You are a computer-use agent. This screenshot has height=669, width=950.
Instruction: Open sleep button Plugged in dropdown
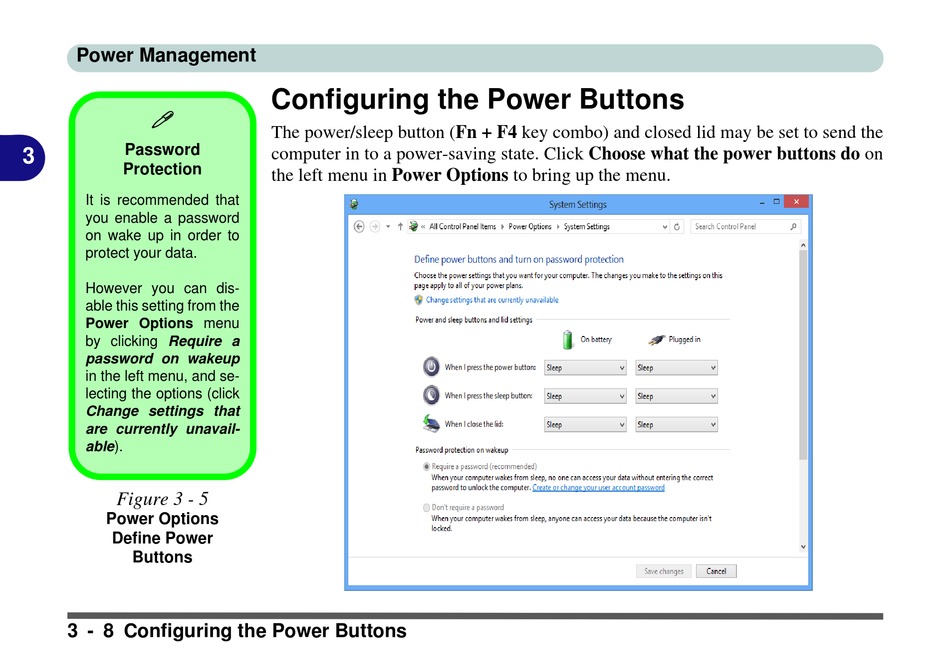[x=676, y=396]
